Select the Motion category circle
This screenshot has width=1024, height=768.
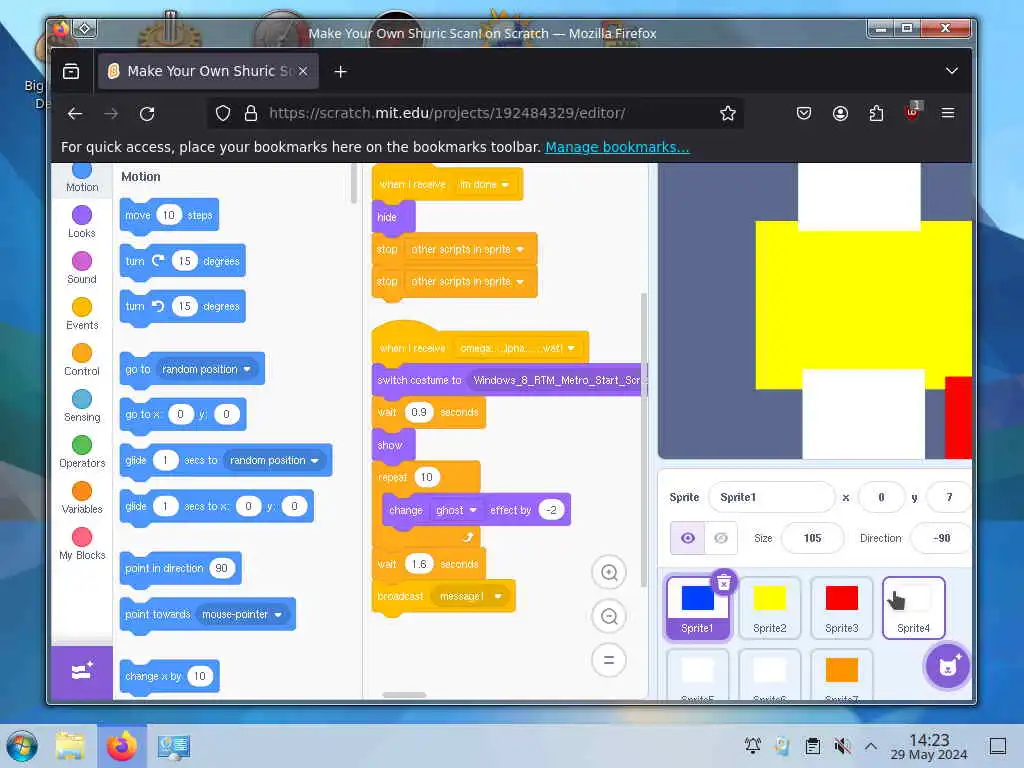click(82, 170)
